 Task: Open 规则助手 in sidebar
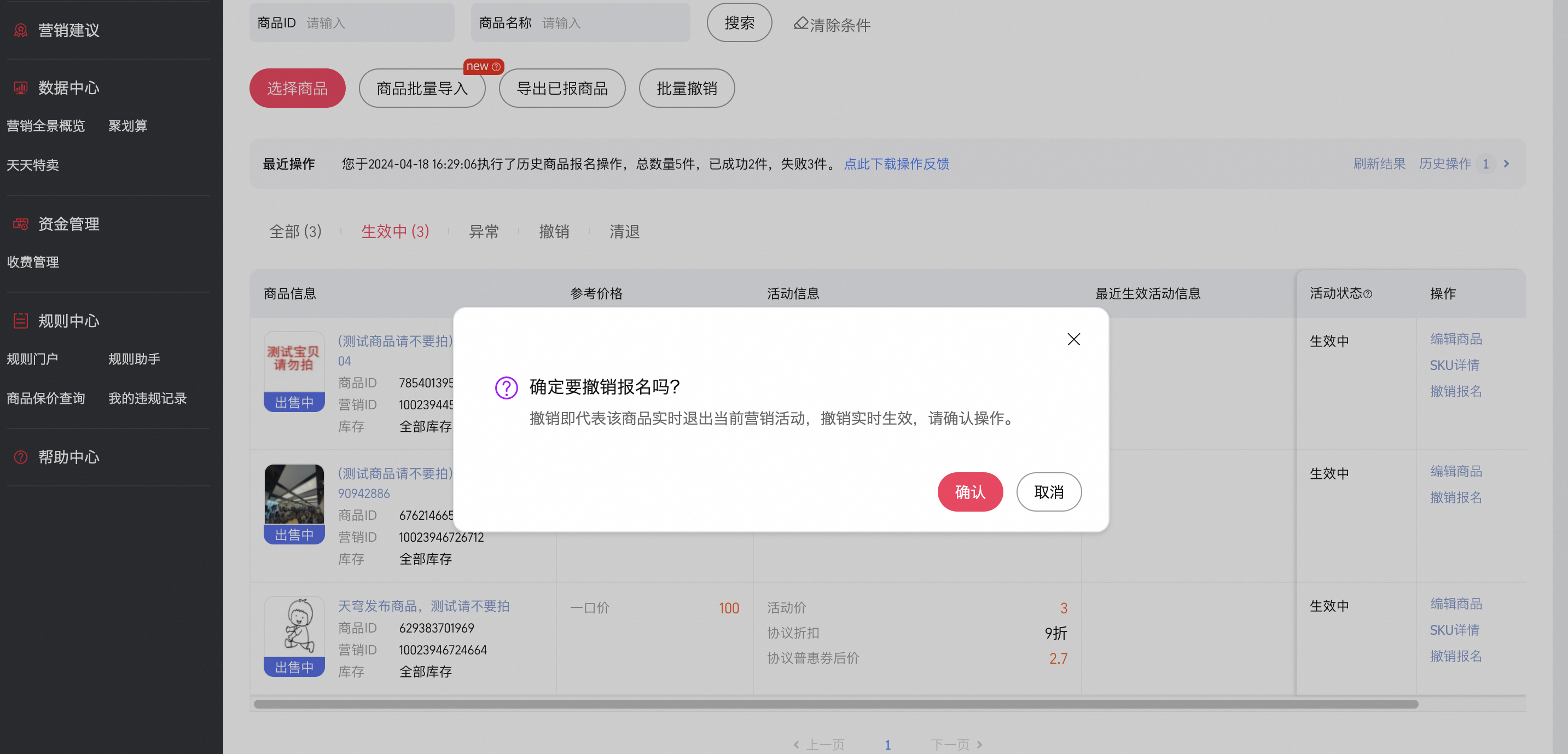pos(135,359)
